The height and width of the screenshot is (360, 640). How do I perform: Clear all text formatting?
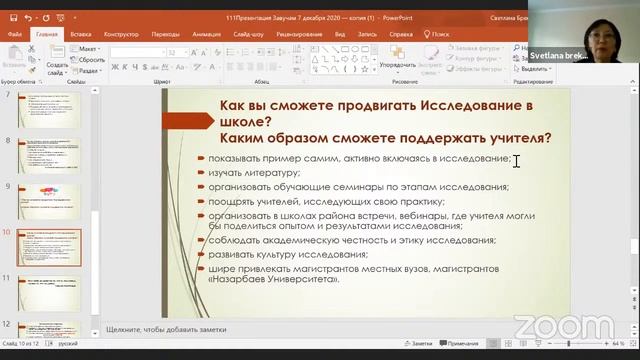(218, 52)
